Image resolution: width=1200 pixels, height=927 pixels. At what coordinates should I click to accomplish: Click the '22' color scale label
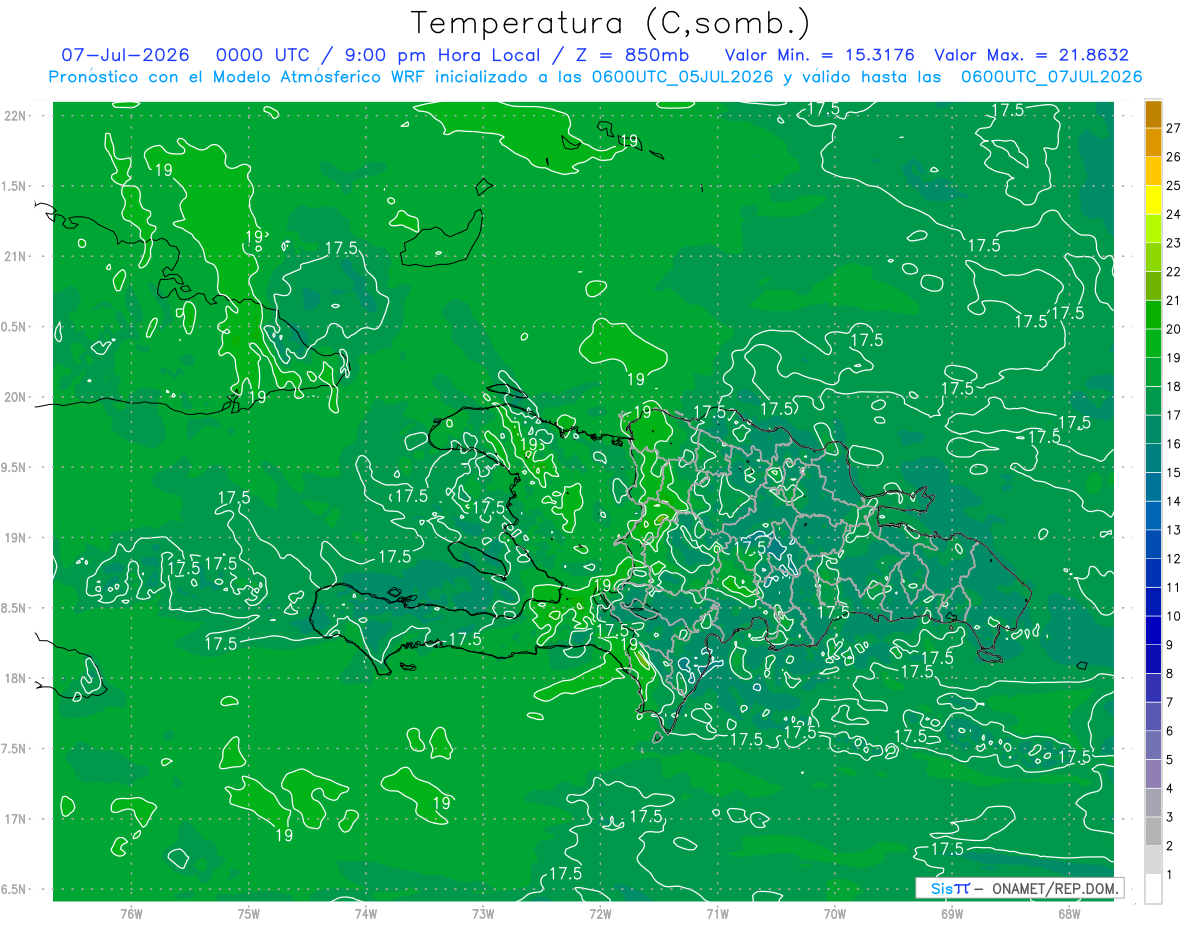[x=1174, y=272]
